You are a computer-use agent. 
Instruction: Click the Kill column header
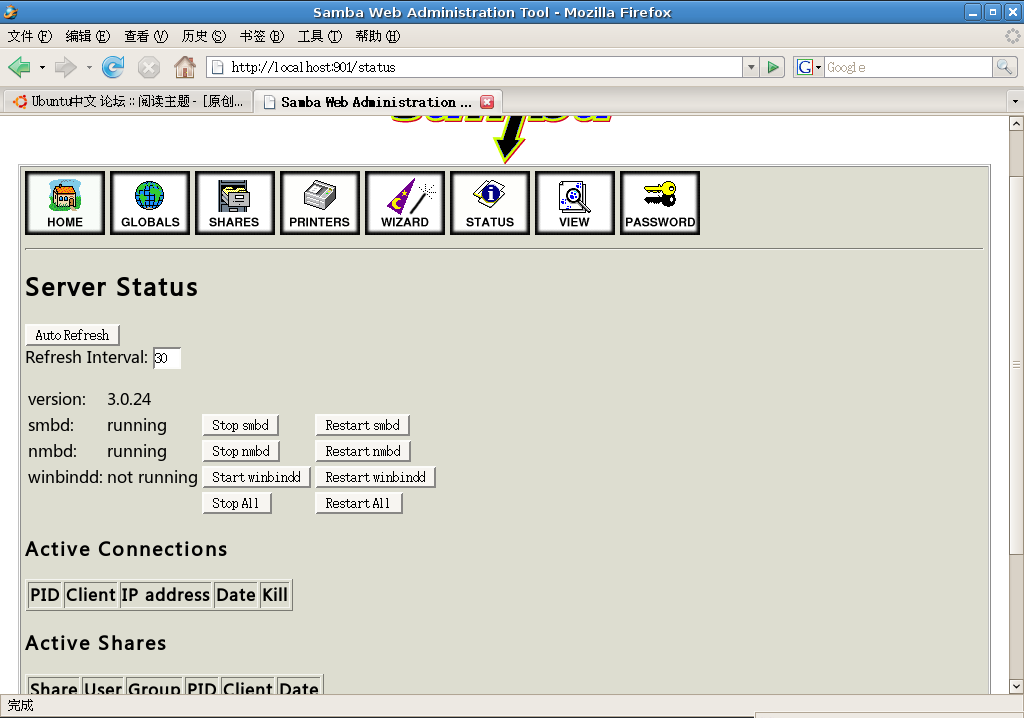275,595
